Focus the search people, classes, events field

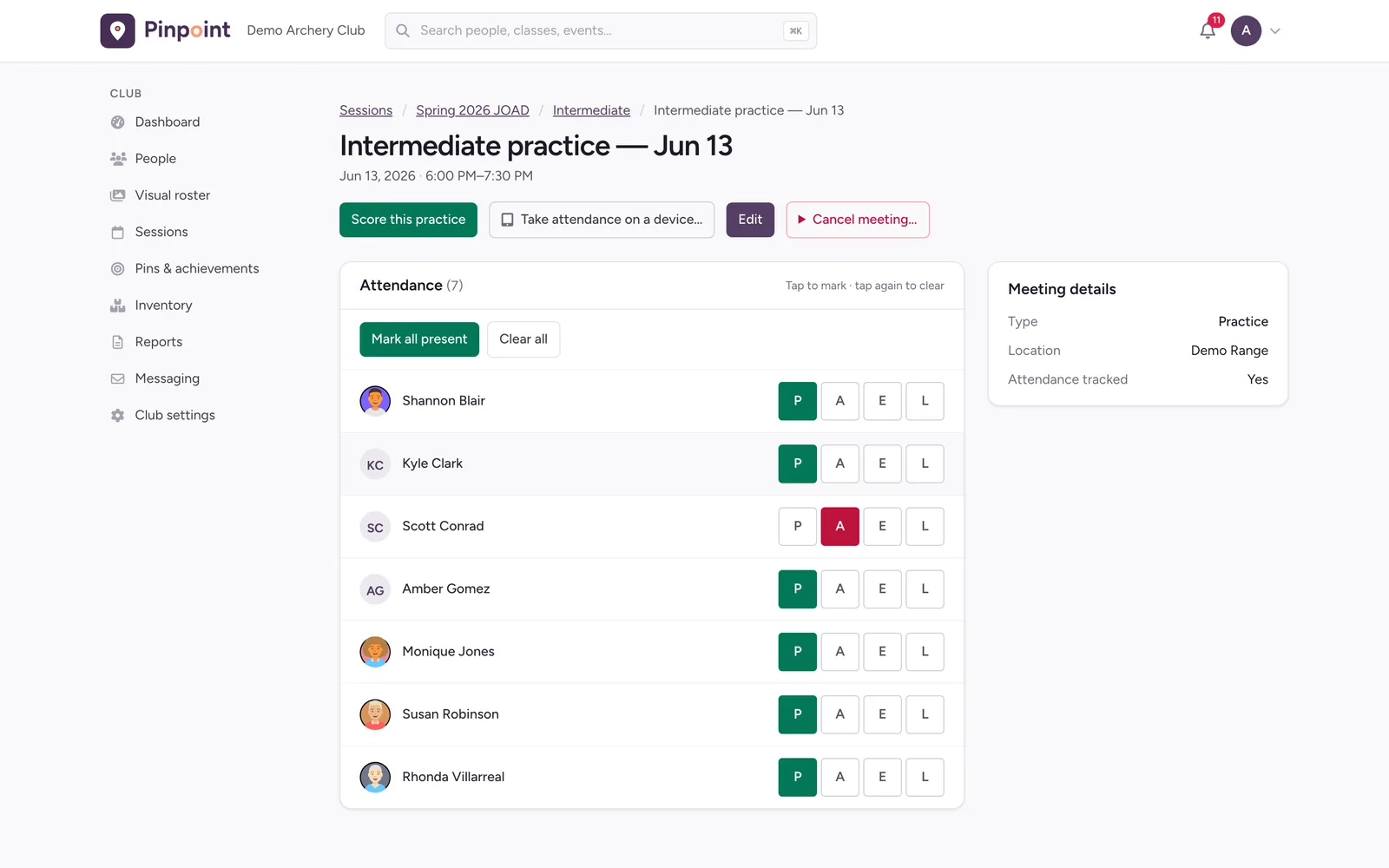pyautogui.click(x=601, y=30)
